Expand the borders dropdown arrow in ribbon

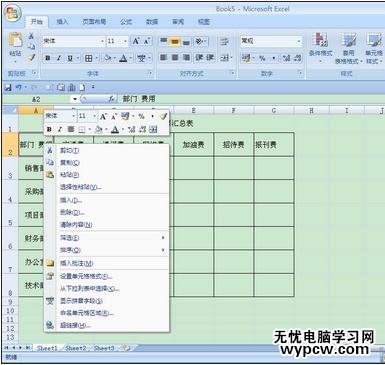click(x=96, y=58)
